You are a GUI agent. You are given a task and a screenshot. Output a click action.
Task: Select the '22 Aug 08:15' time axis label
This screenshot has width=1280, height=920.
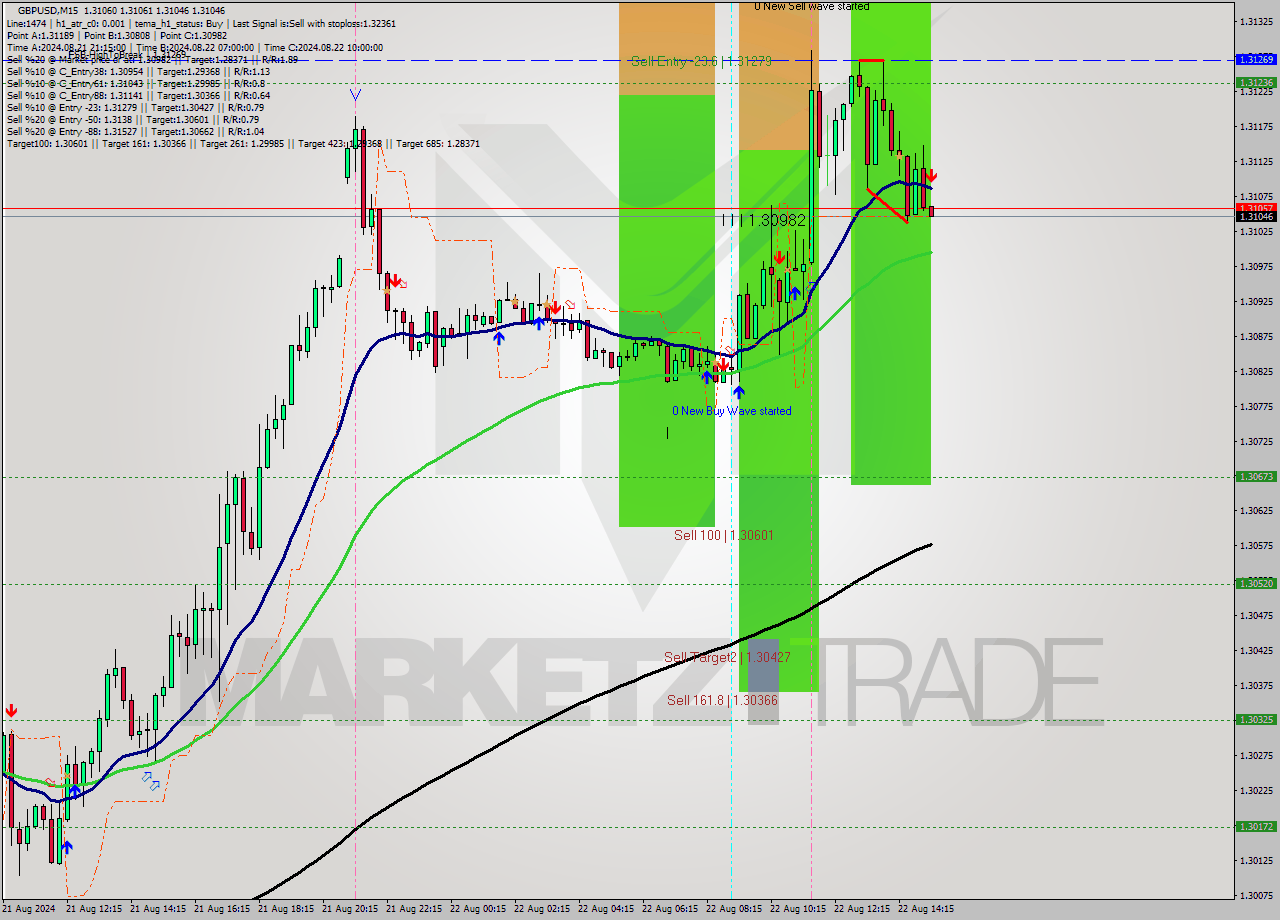pyautogui.click(x=734, y=909)
